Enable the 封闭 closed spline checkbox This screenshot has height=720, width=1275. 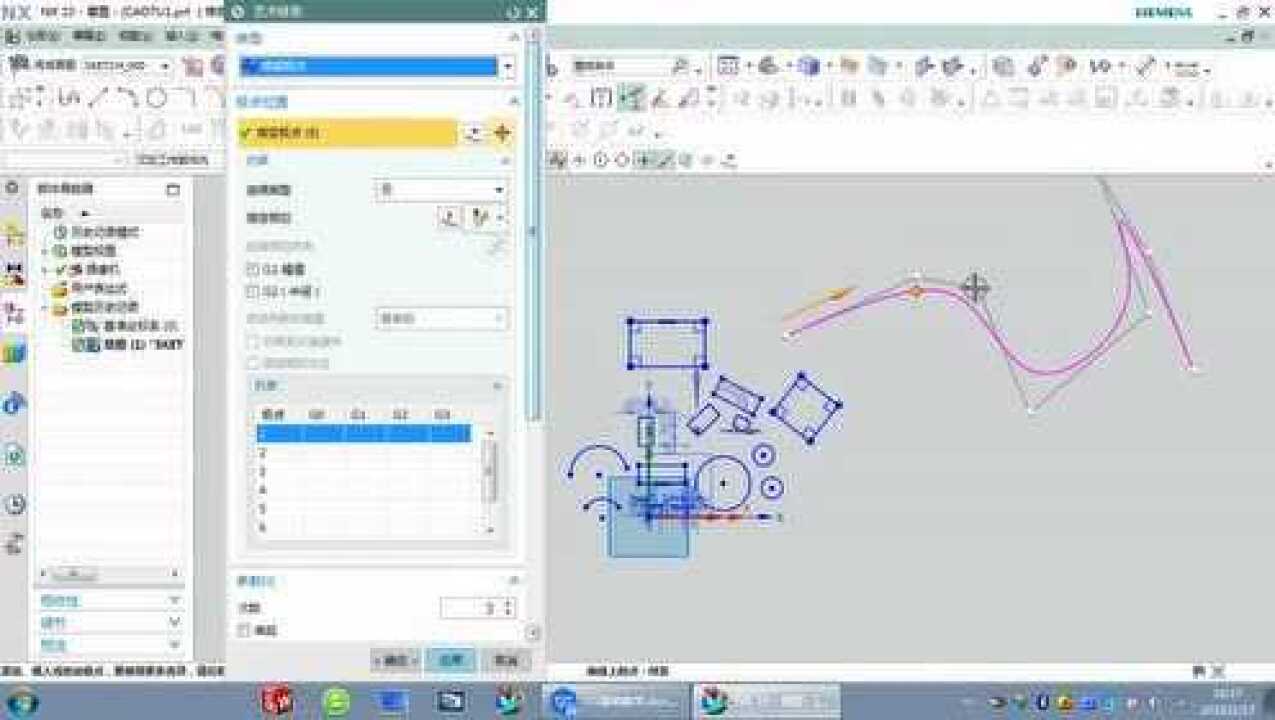tap(243, 629)
